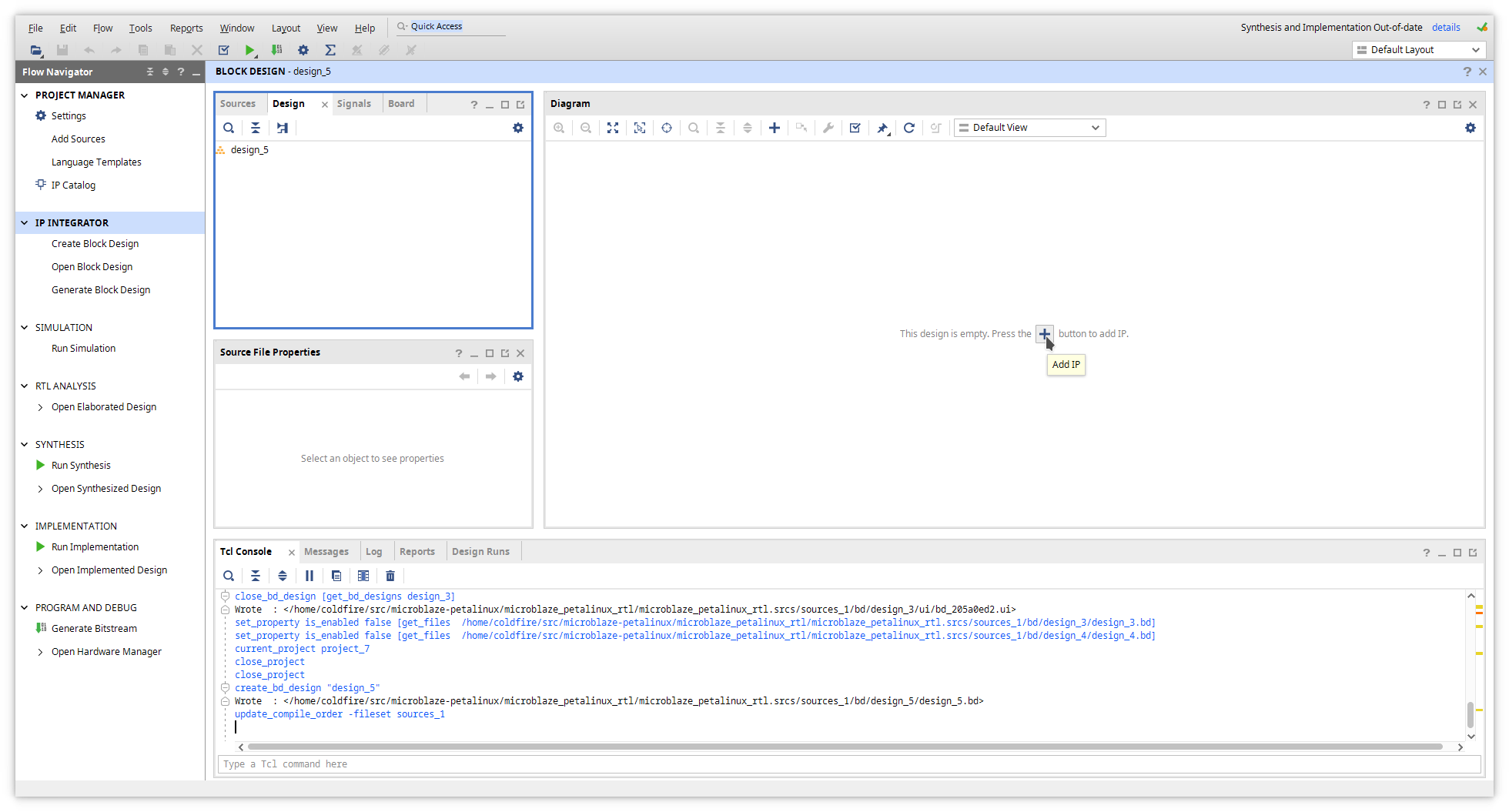Select design_5 in the Design tree

point(249,150)
